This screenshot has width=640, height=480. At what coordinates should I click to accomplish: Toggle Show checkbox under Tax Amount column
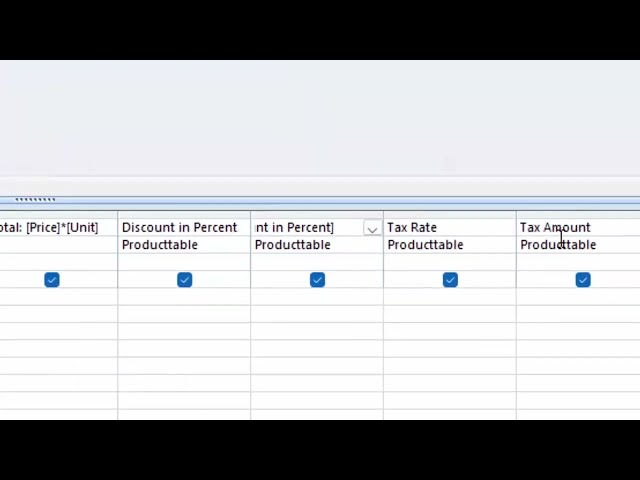[583, 280]
